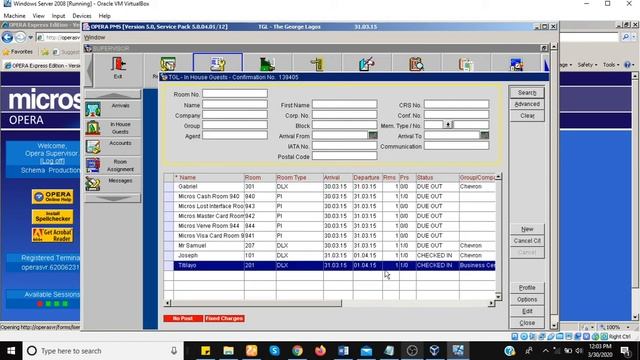Open the VirtualBox Input menu

[x=58, y=16]
